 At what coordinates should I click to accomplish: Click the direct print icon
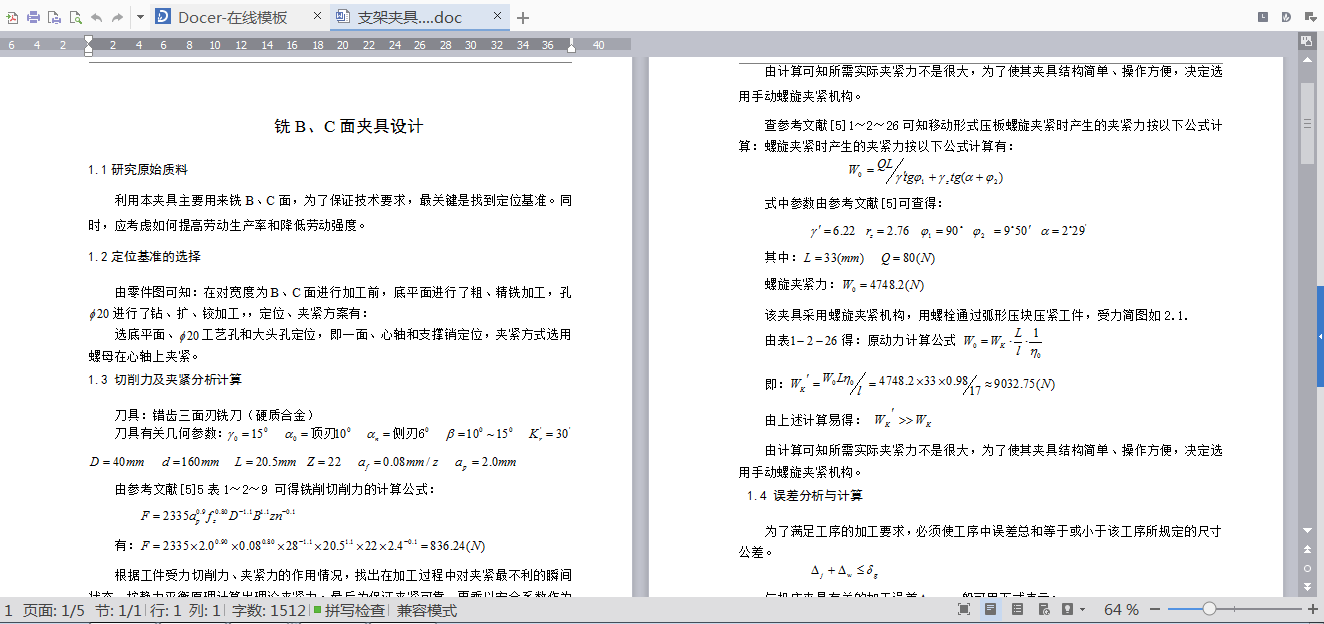pyautogui.click(x=54, y=17)
